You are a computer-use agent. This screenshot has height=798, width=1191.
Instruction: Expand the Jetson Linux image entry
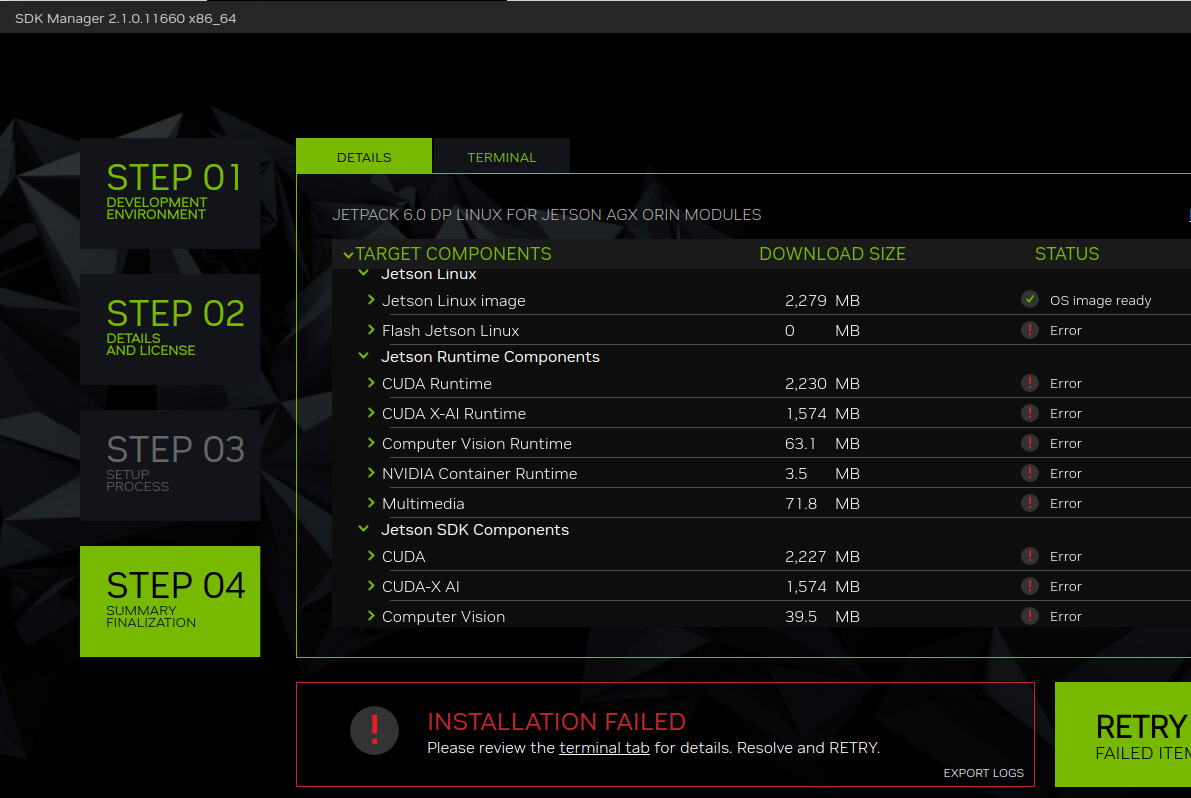(x=370, y=300)
